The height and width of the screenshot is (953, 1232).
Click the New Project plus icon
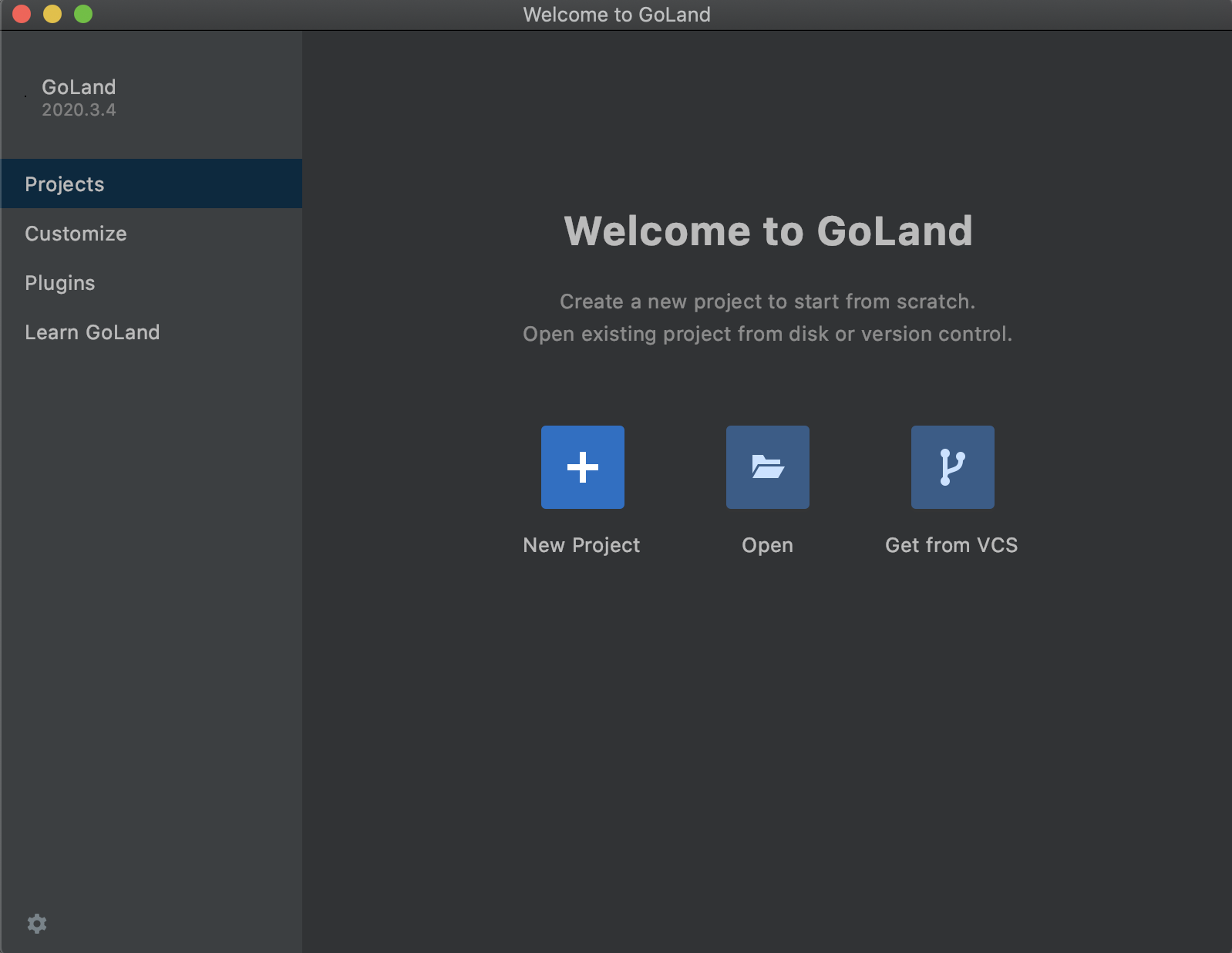coord(583,467)
